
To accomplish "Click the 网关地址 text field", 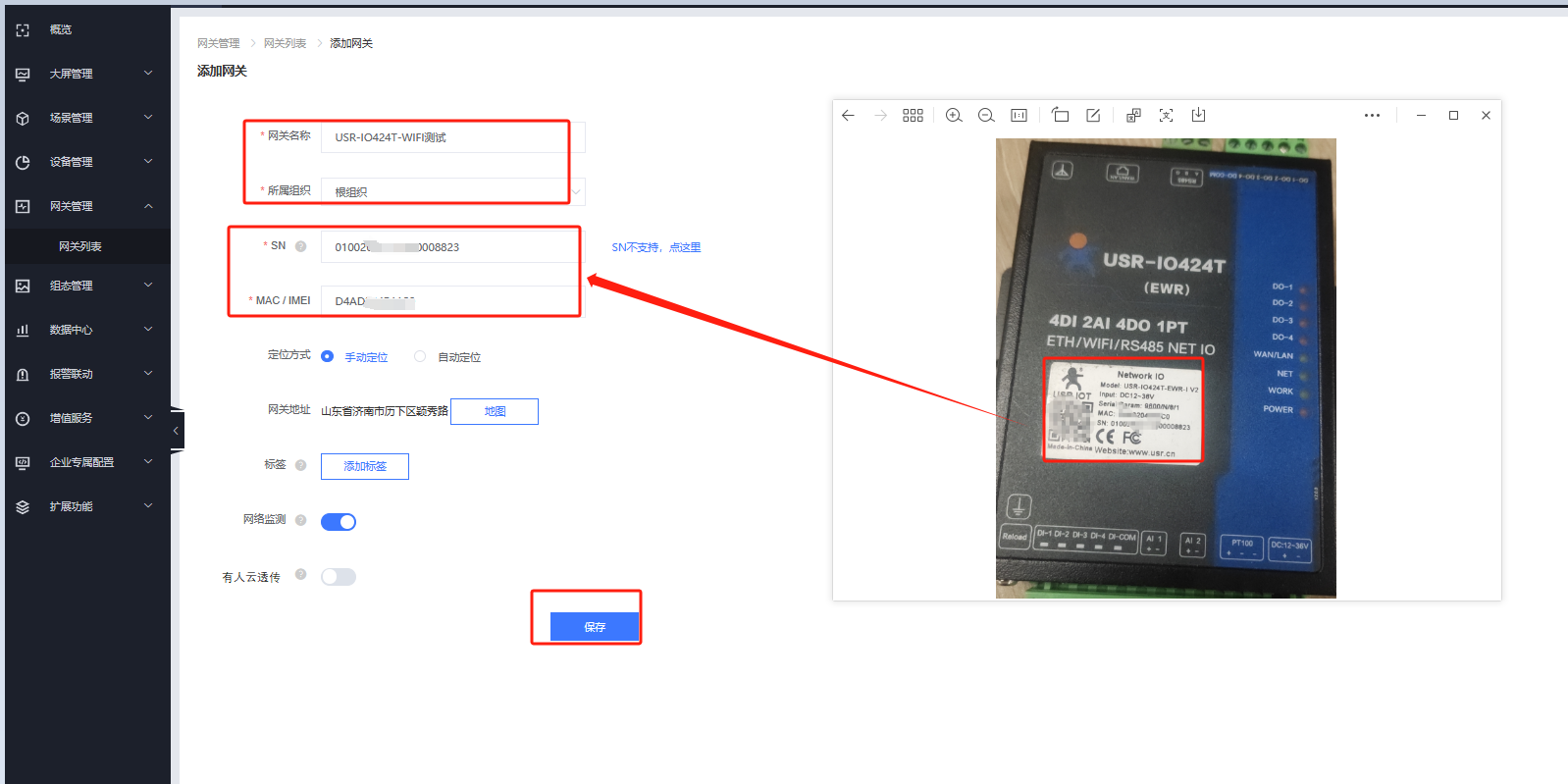I will (385, 411).
